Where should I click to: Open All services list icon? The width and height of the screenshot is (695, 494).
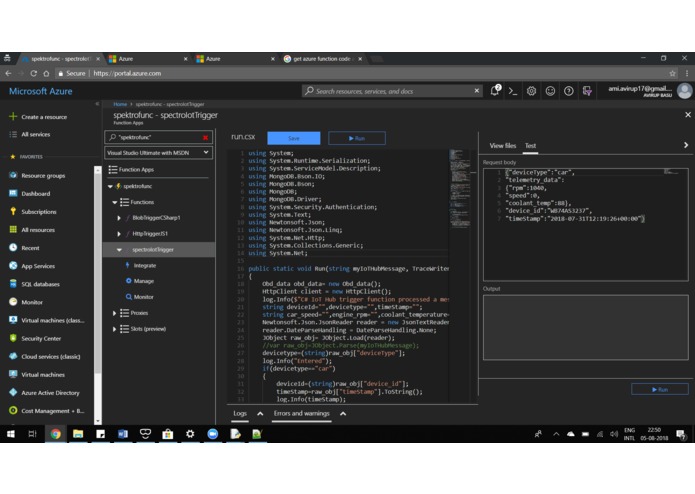pos(13,134)
